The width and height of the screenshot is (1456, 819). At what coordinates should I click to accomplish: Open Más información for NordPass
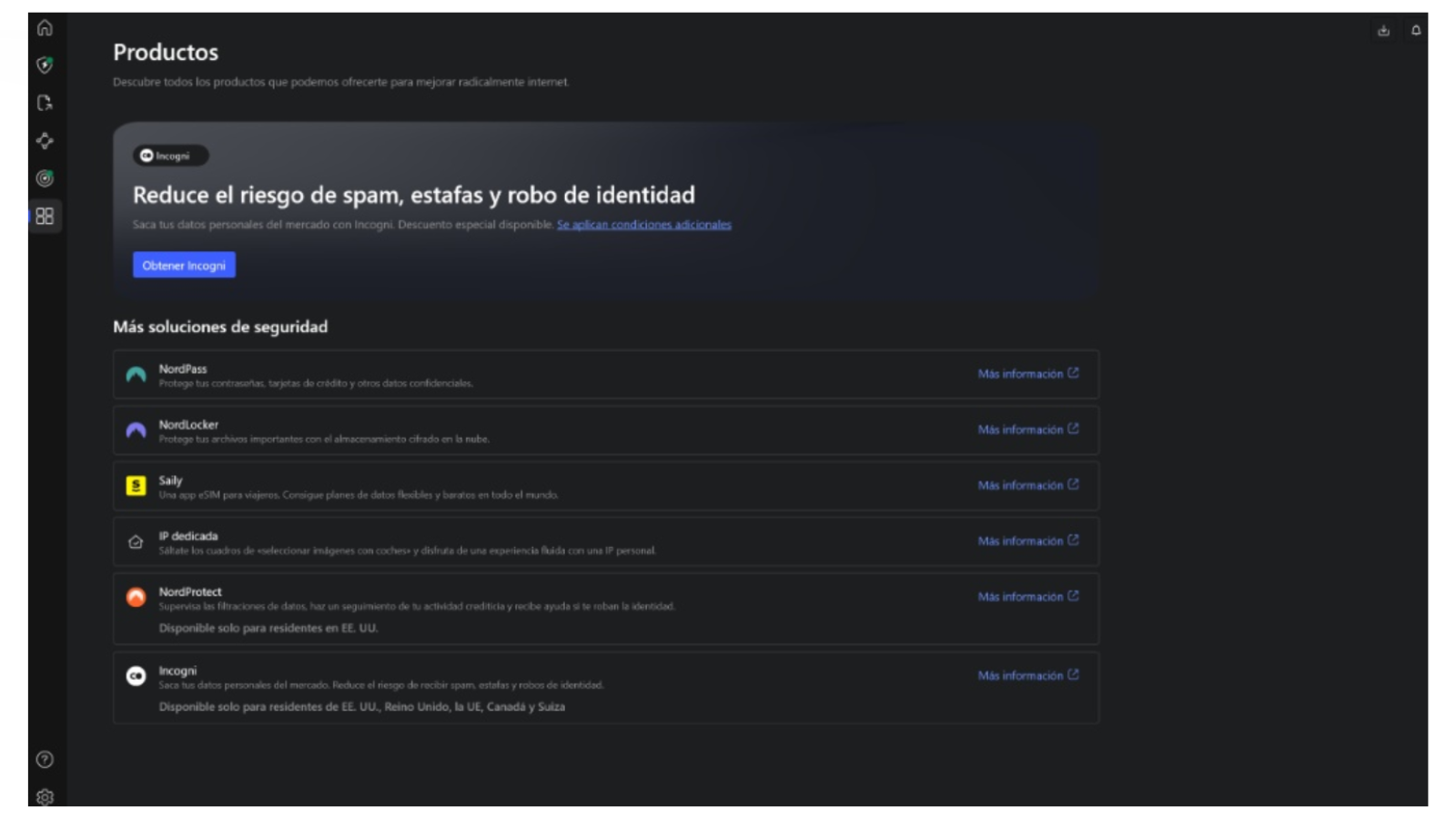pos(1027,373)
